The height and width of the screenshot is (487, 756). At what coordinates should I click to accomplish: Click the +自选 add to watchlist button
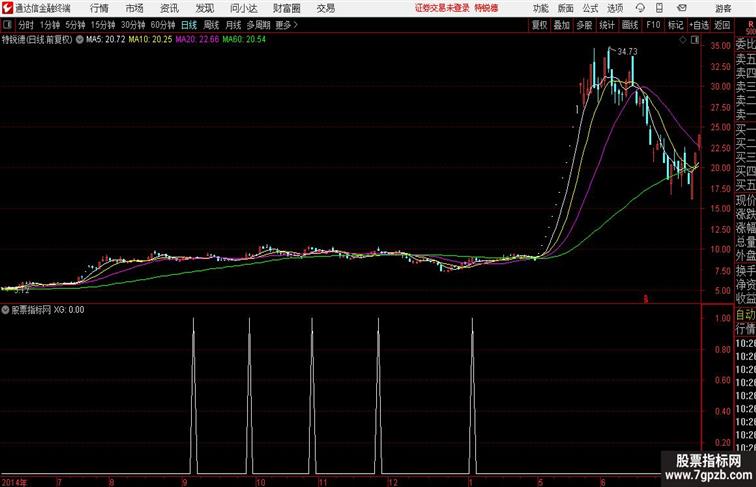click(699, 25)
